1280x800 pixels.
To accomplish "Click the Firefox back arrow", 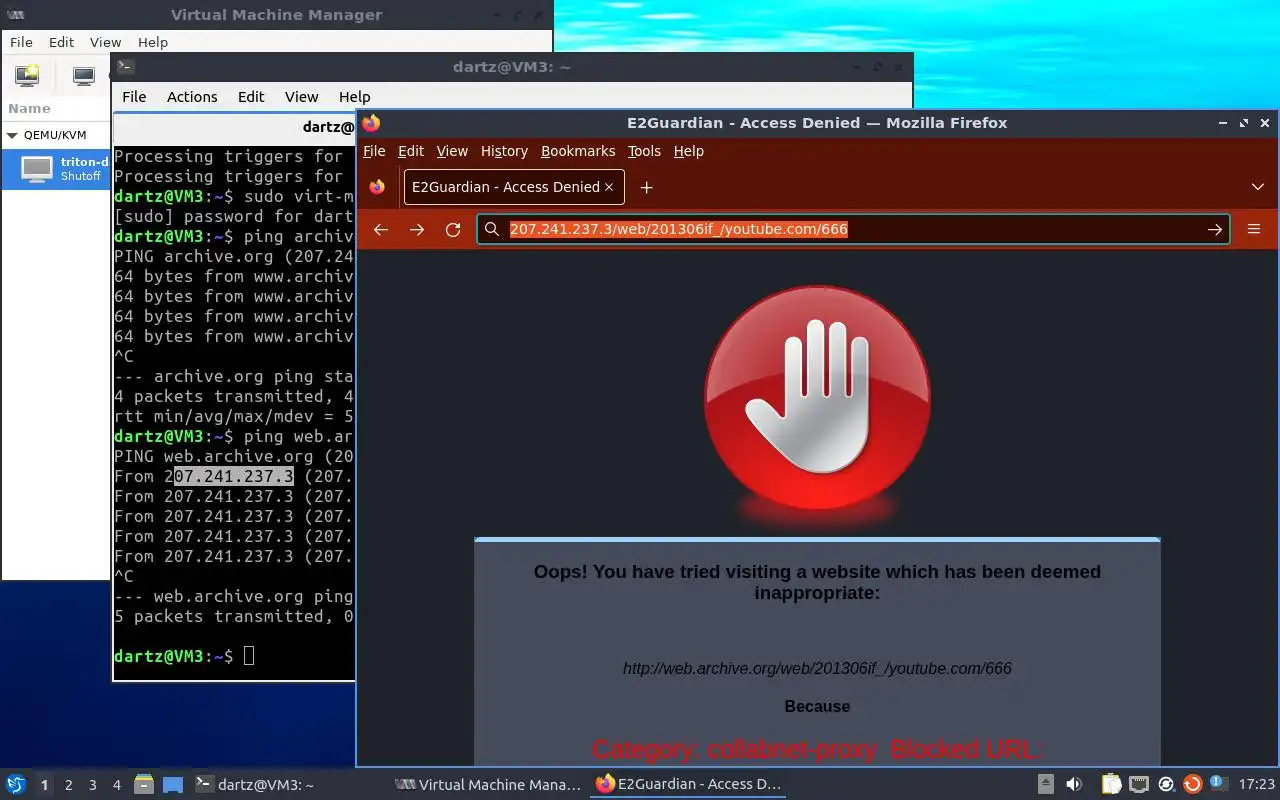I will point(381,229).
